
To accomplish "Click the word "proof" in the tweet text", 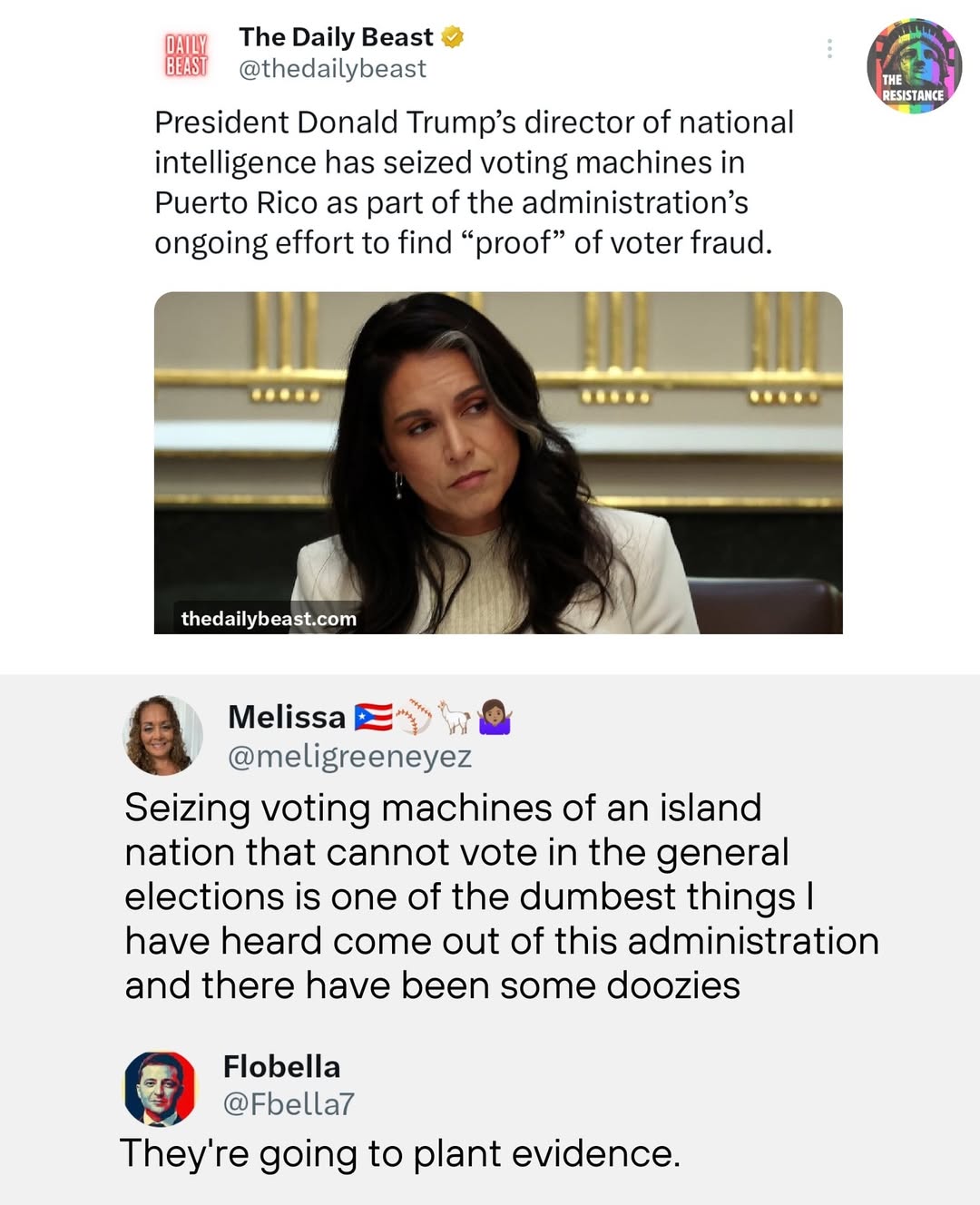I will (x=514, y=242).
